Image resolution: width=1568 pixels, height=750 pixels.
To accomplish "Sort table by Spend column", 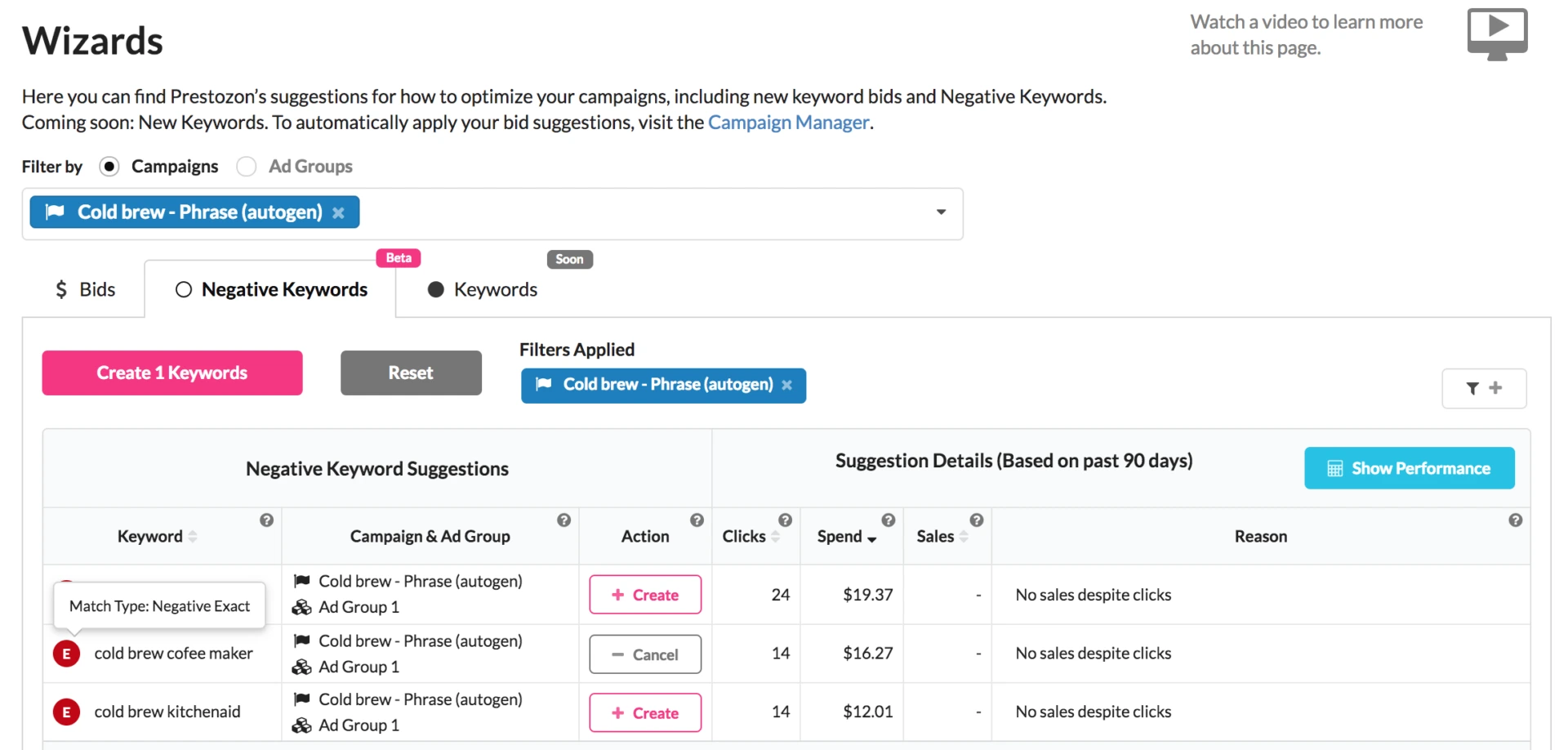I will 846,537.
